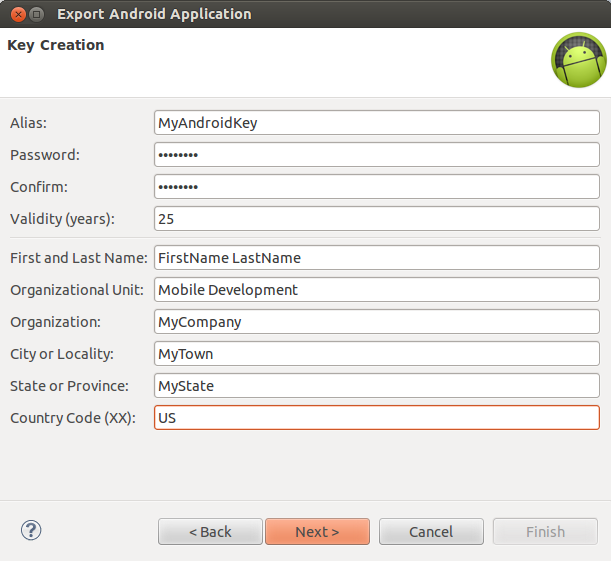Close the Export Android Application dialog
The image size is (611, 561).
point(14,14)
